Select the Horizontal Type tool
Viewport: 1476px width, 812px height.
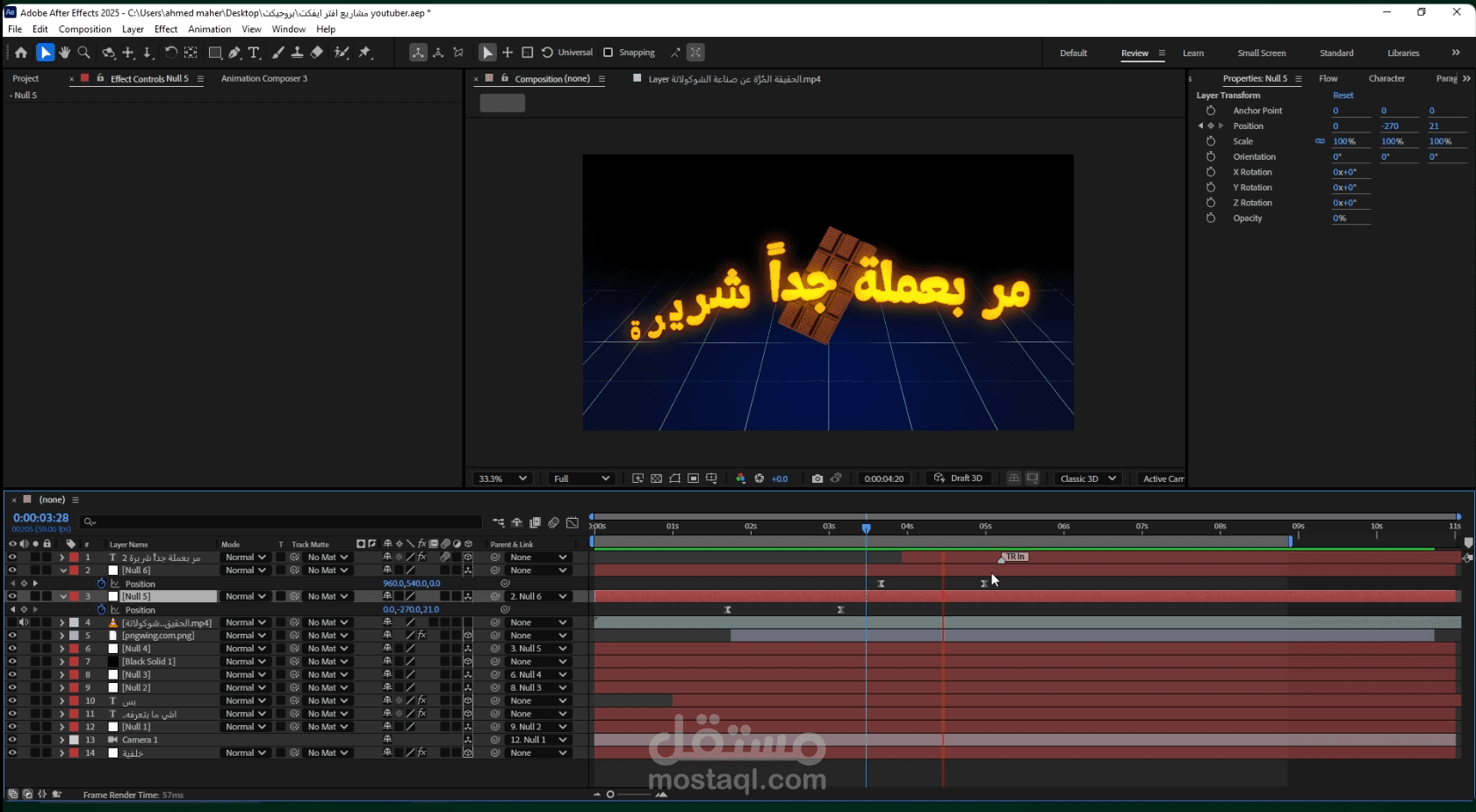tap(254, 53)
